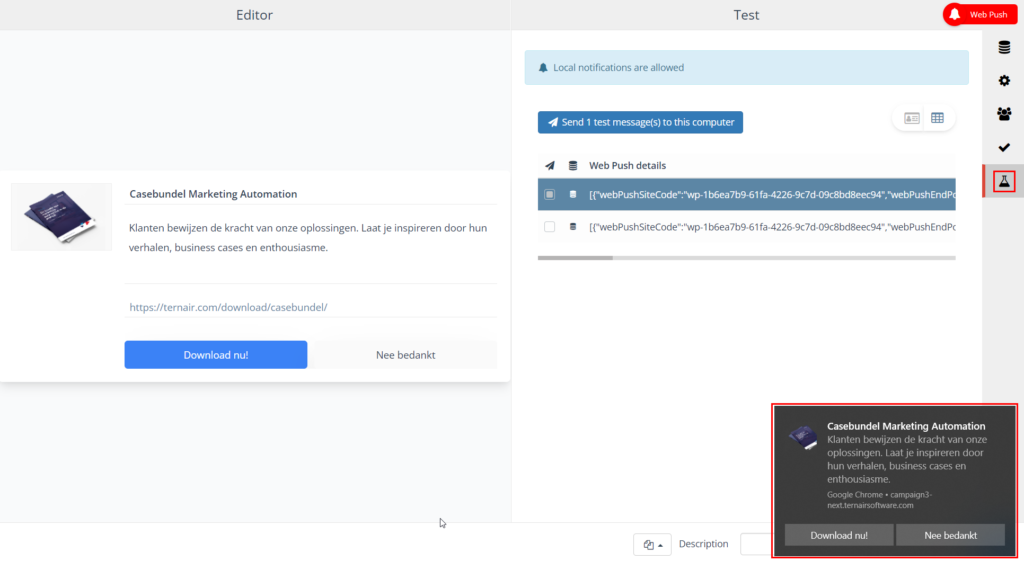
Task: Open the copy dropdown beside Description
Action: pos(652,545)
